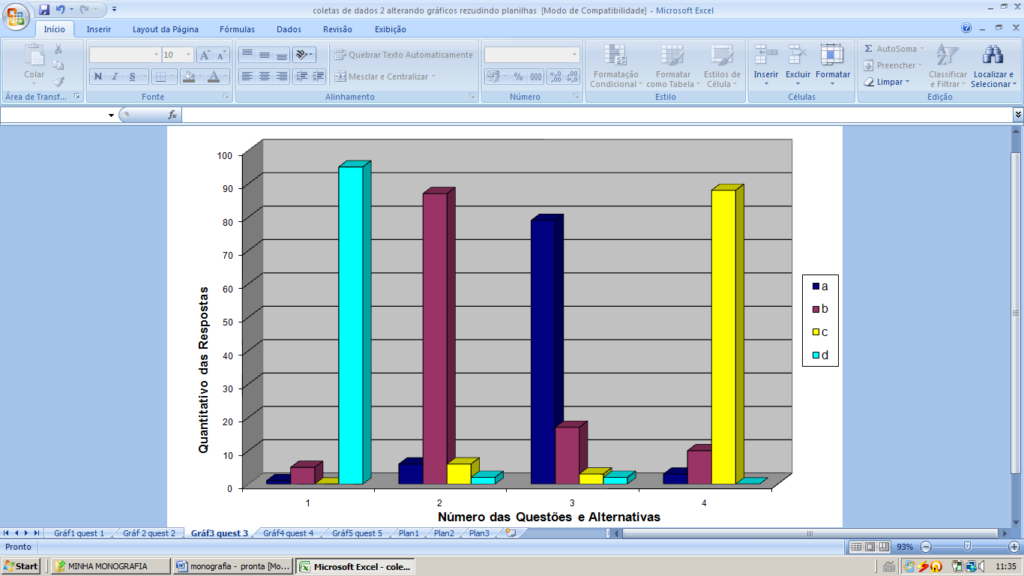
Task: Save the workbook with the floppy disk icon
Action: click(x=44, y=9)
